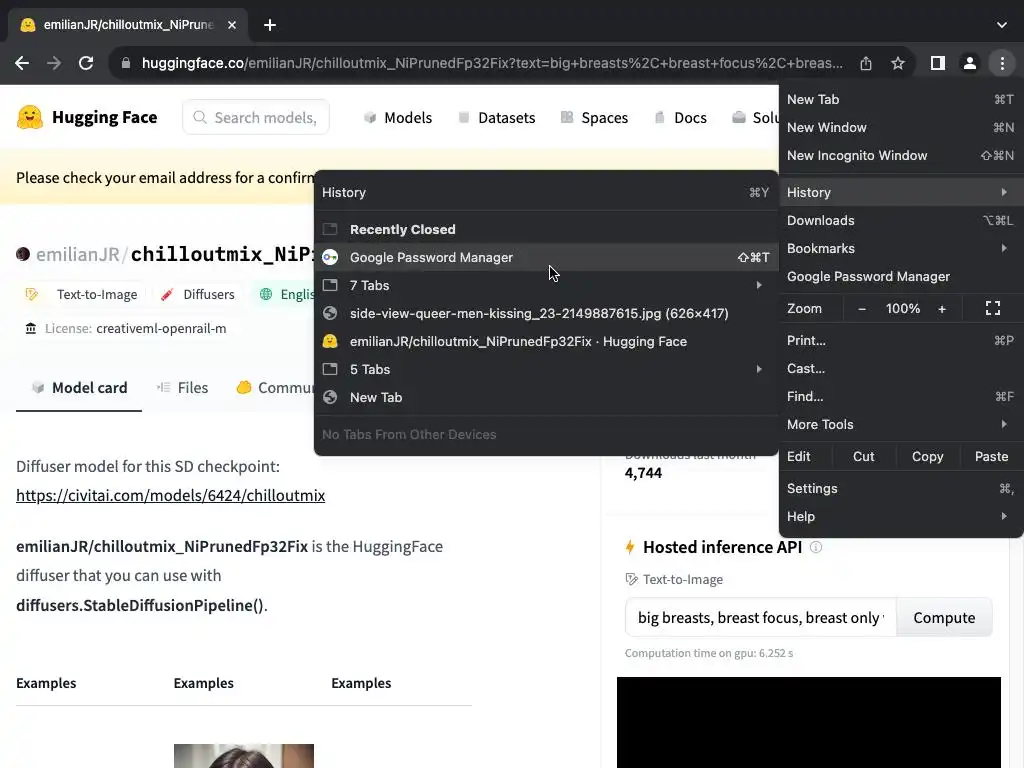Decrease zoom with the minus button
The height and width of the screenshot is (768, 1024).
(861, 309)
